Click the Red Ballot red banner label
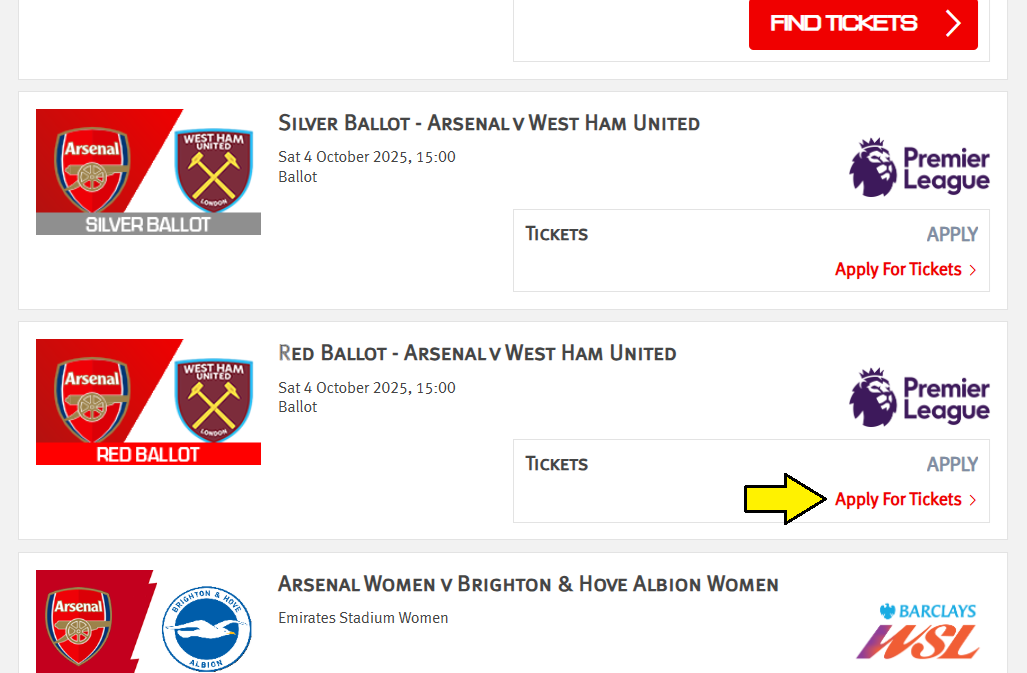Image resolution: width=1027 pixels, height=673 pixels. coord(148,454)
